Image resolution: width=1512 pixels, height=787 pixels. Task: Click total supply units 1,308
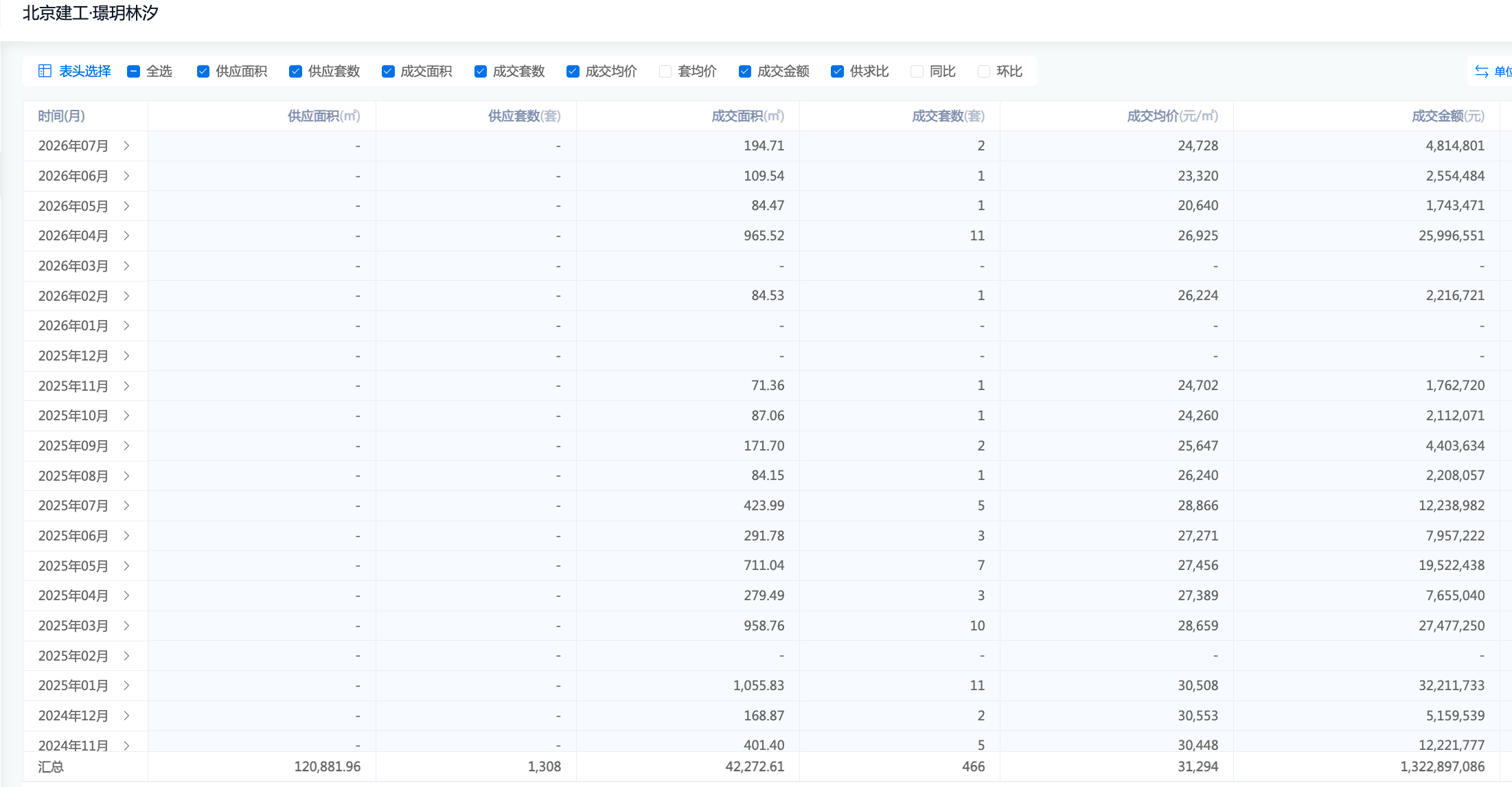[545, 766]
